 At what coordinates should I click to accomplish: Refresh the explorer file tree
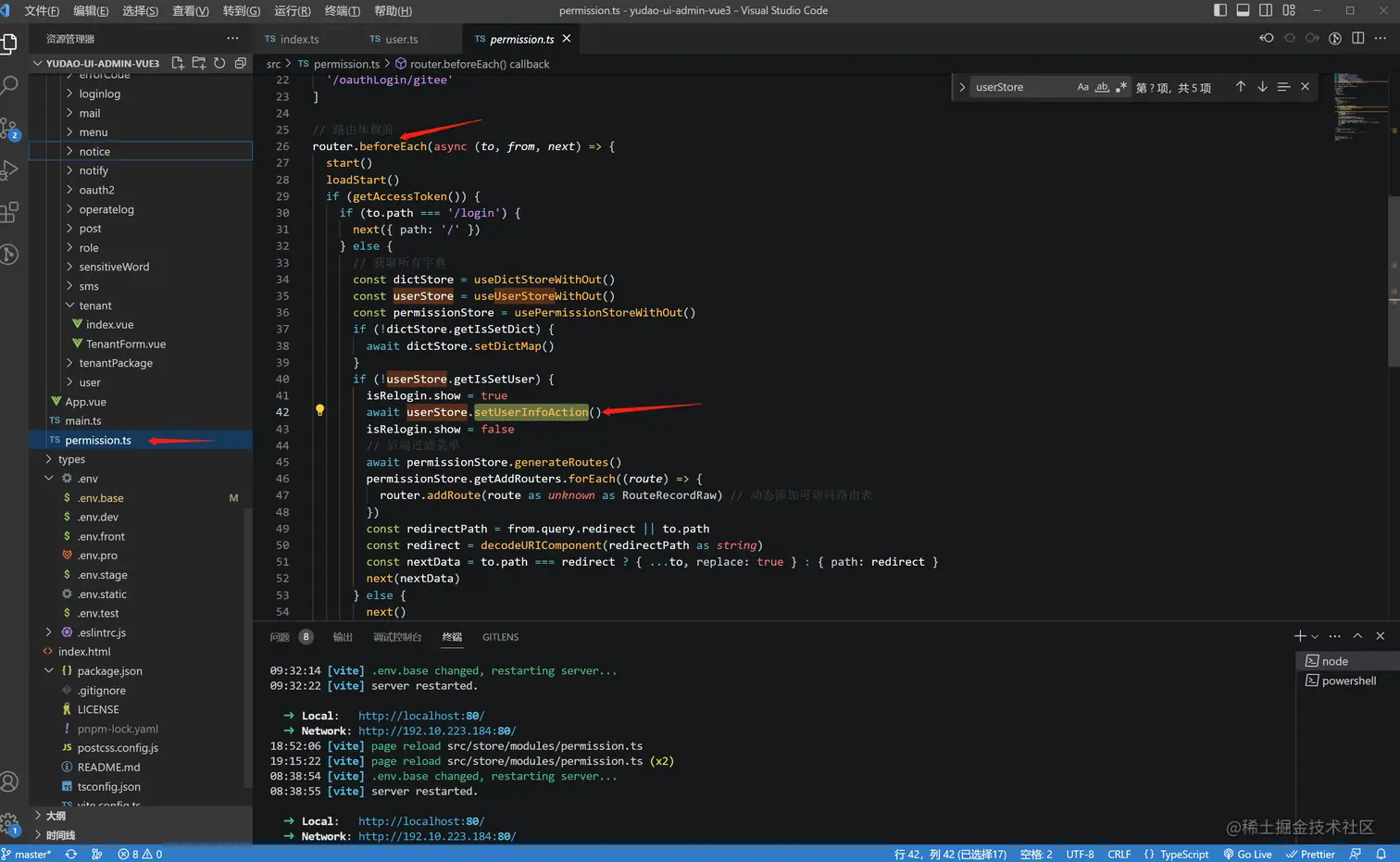[219, 63]
